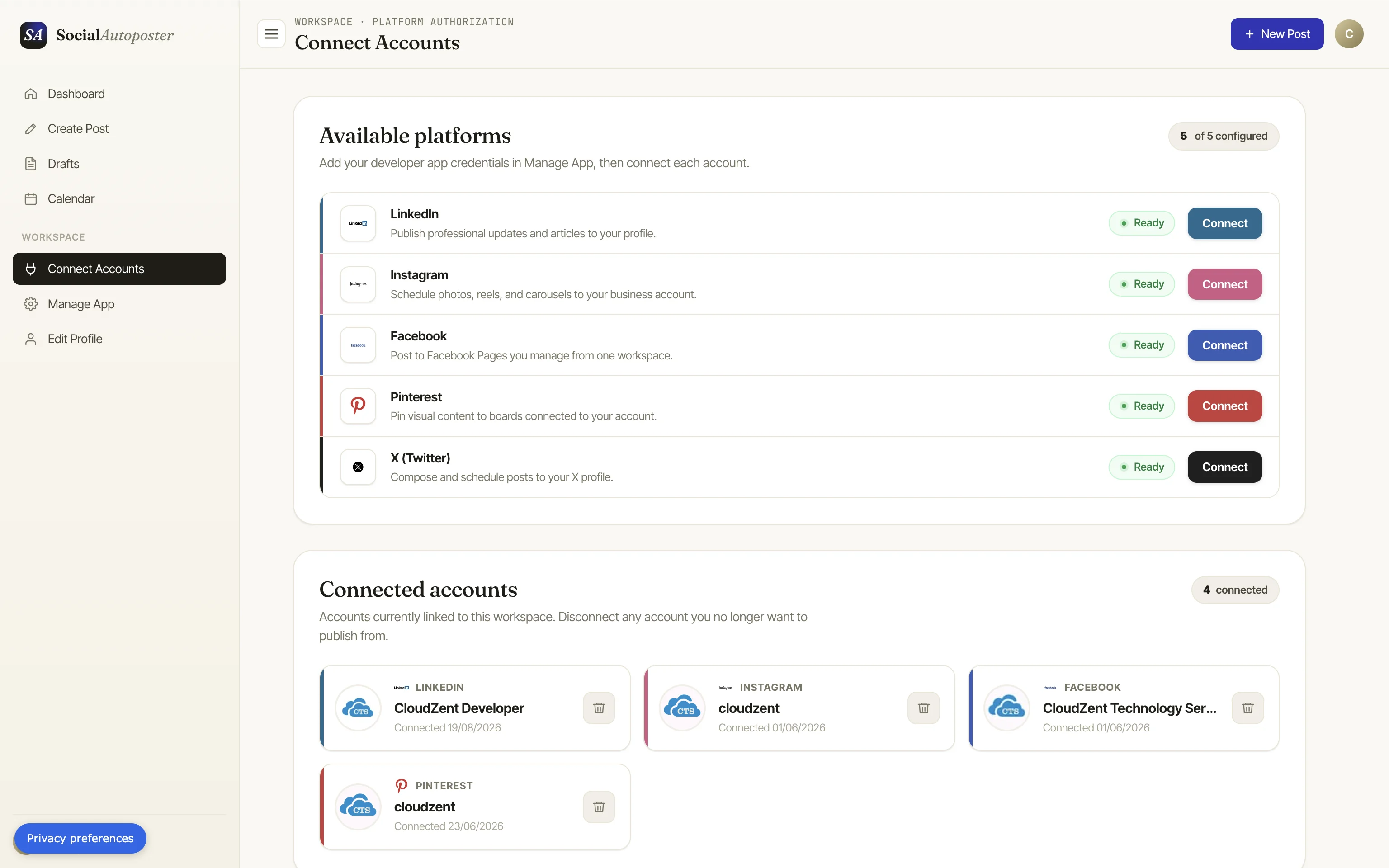Click the Calendar icon in the sidebar

(x=31, y=198)
